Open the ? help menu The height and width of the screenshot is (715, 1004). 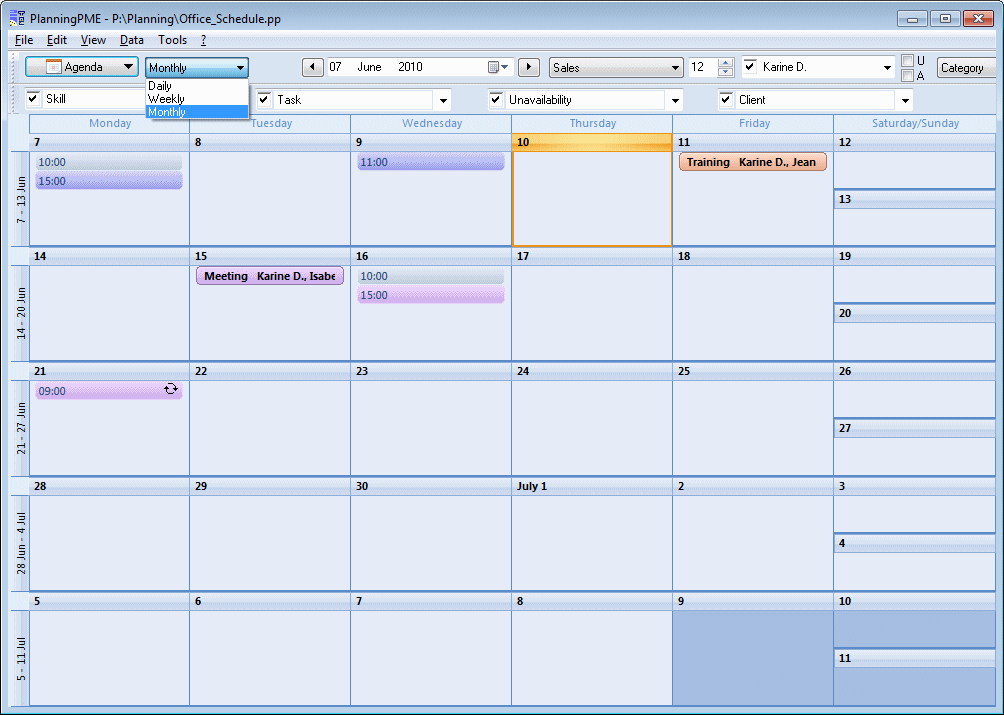click(x=203, y=40)
